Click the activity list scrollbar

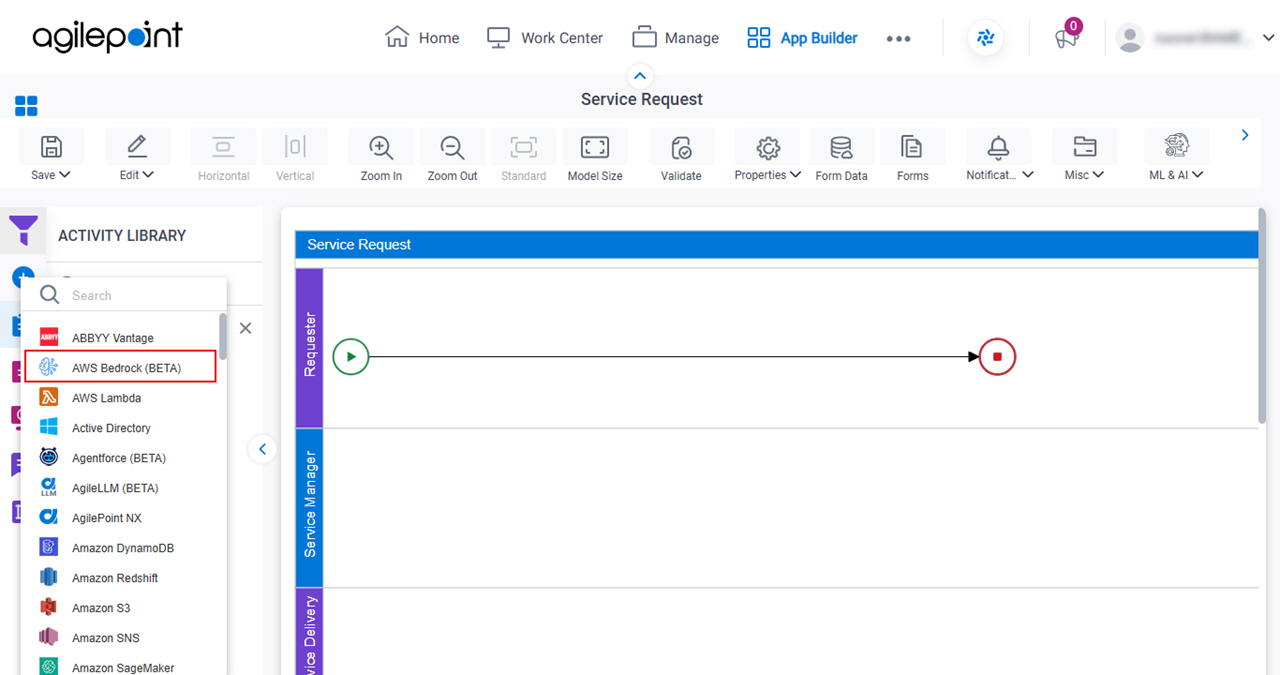[223, 337]
